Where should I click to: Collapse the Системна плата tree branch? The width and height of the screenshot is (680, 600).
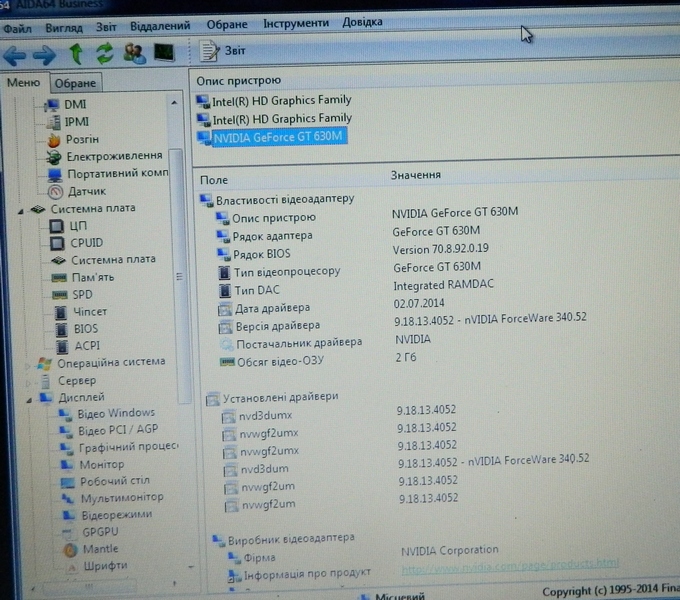[x=22, y=209]
